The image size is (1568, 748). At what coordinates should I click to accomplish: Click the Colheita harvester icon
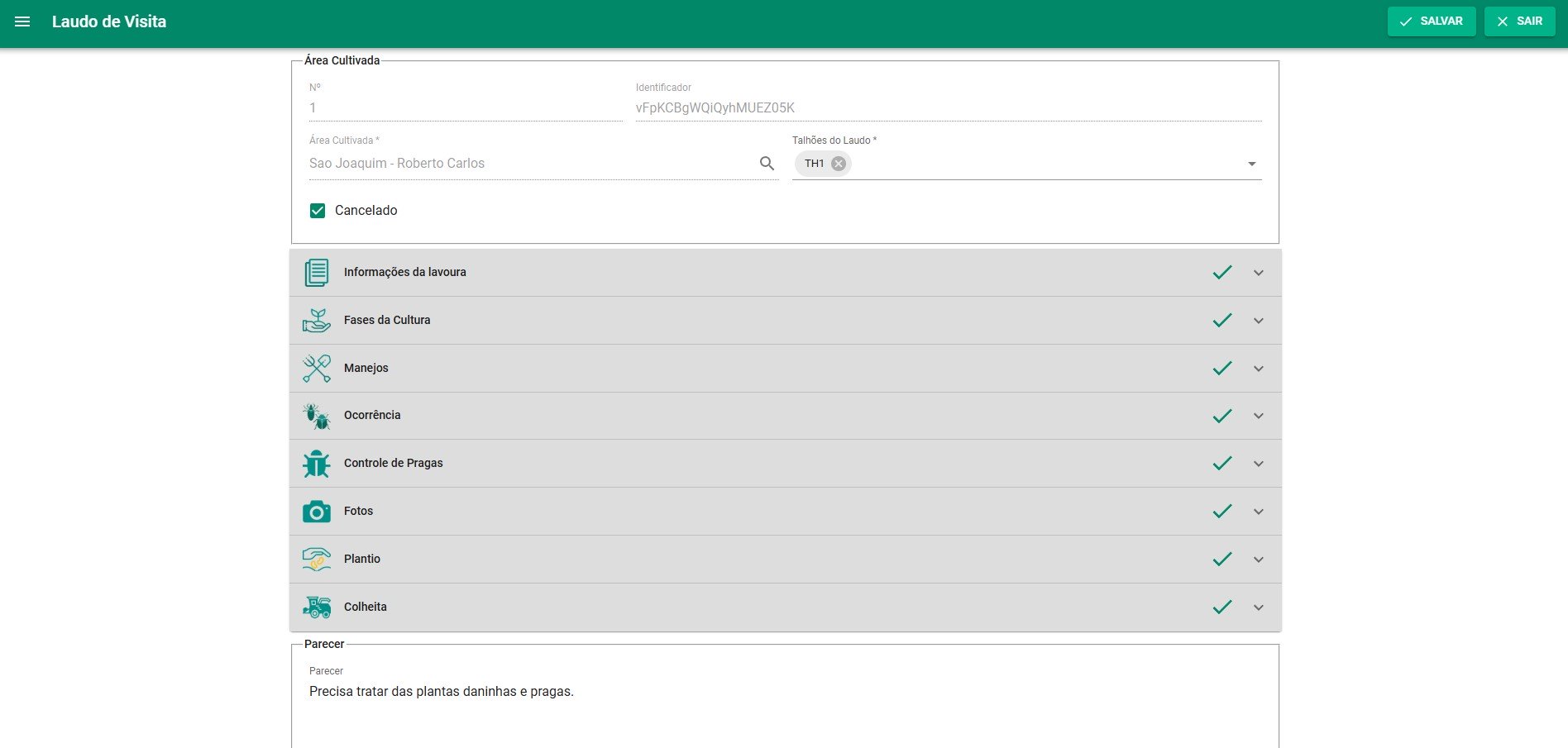(x=316, y=607)
